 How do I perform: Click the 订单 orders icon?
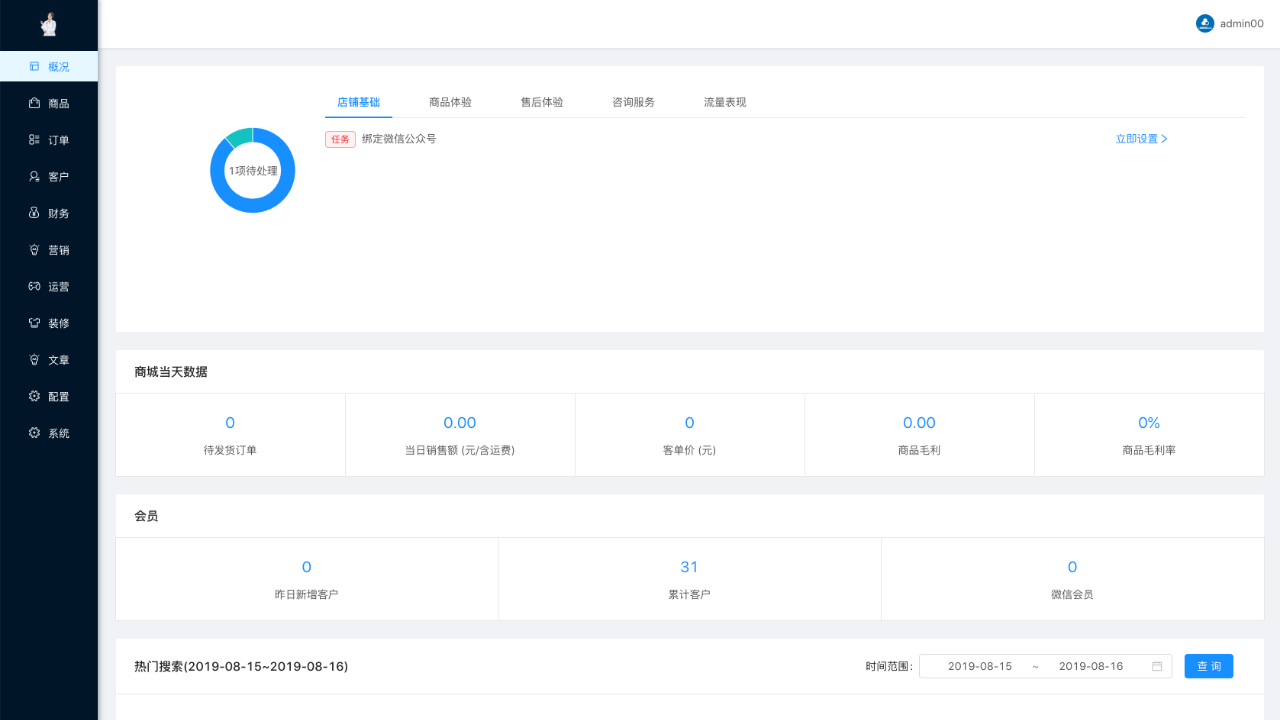click(x=34, y=140)
